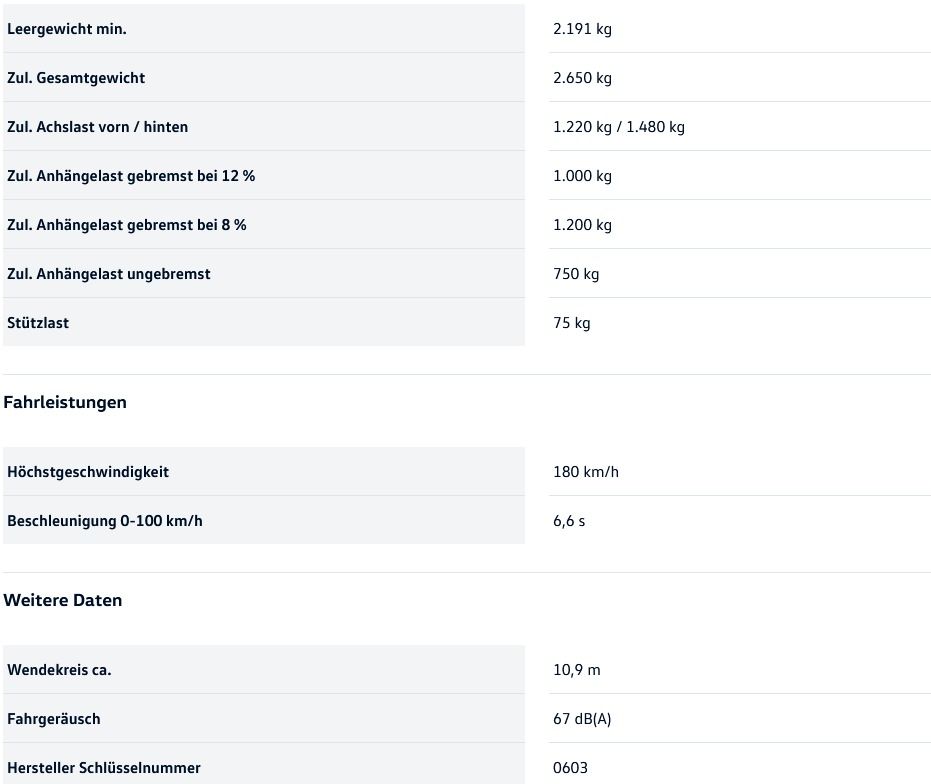Click the 'Zul. Gesamtgewicht' label

pos(76,78)
